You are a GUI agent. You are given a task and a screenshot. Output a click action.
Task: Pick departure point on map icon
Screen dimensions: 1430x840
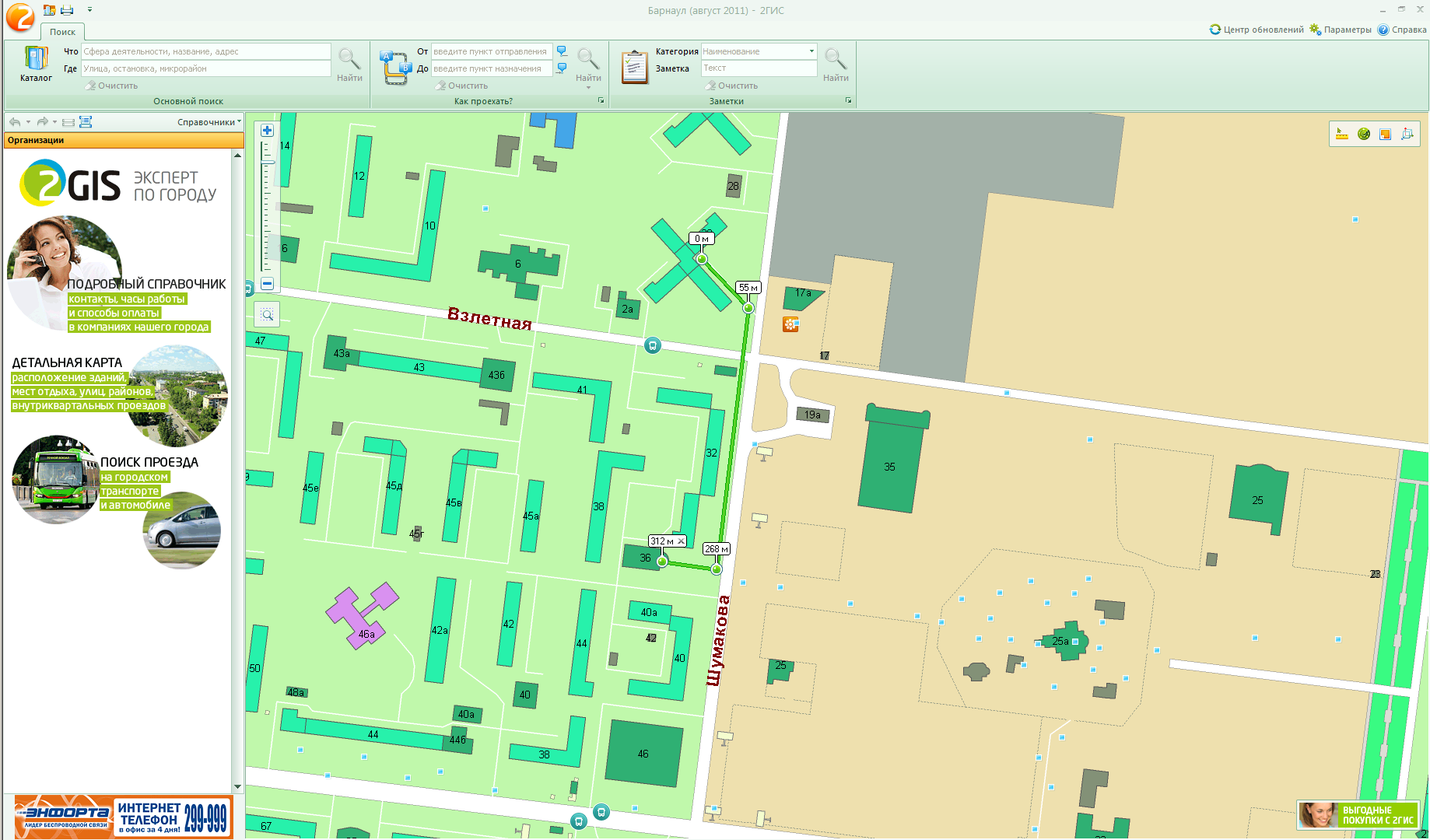tap(562, 51)
